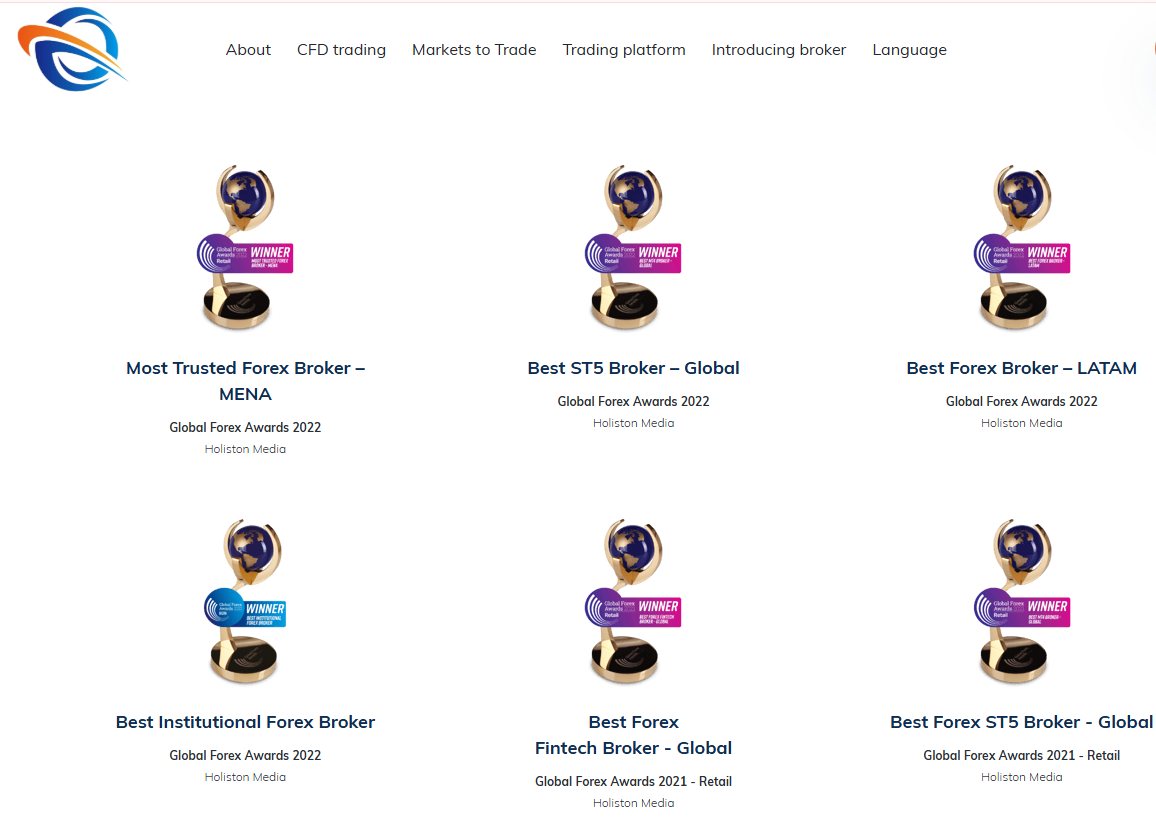1156x826 pixels.
Task: Click the Best Forex ST5 Broker - Global heading
Action: [1021, 722]
